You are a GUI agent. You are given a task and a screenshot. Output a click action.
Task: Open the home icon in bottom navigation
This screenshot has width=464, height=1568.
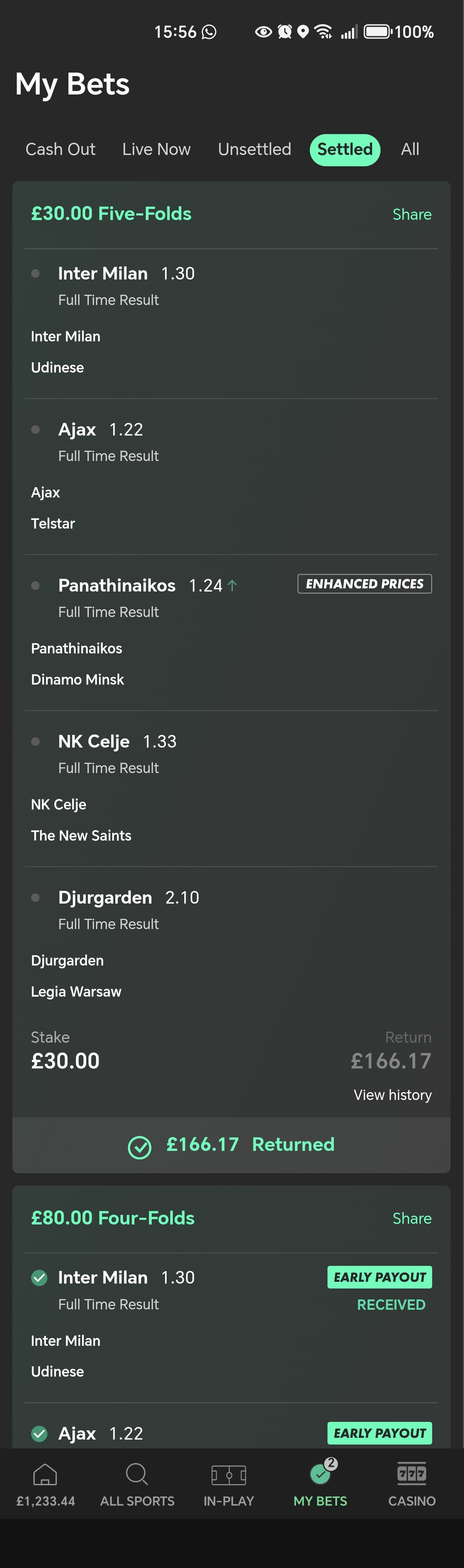pyautogui.click(x=45, y=1474)
